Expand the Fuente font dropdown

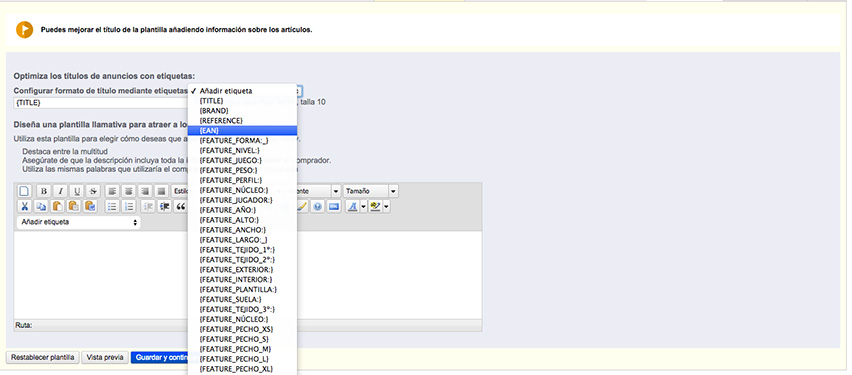point(336,191)
